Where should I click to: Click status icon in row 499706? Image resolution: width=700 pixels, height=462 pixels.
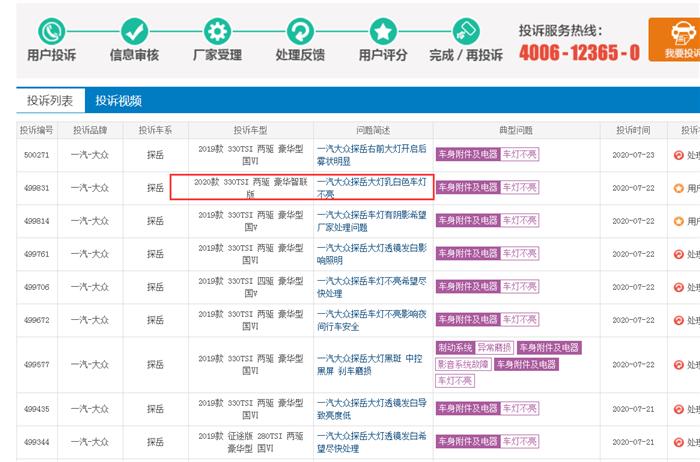click(679, 287)
